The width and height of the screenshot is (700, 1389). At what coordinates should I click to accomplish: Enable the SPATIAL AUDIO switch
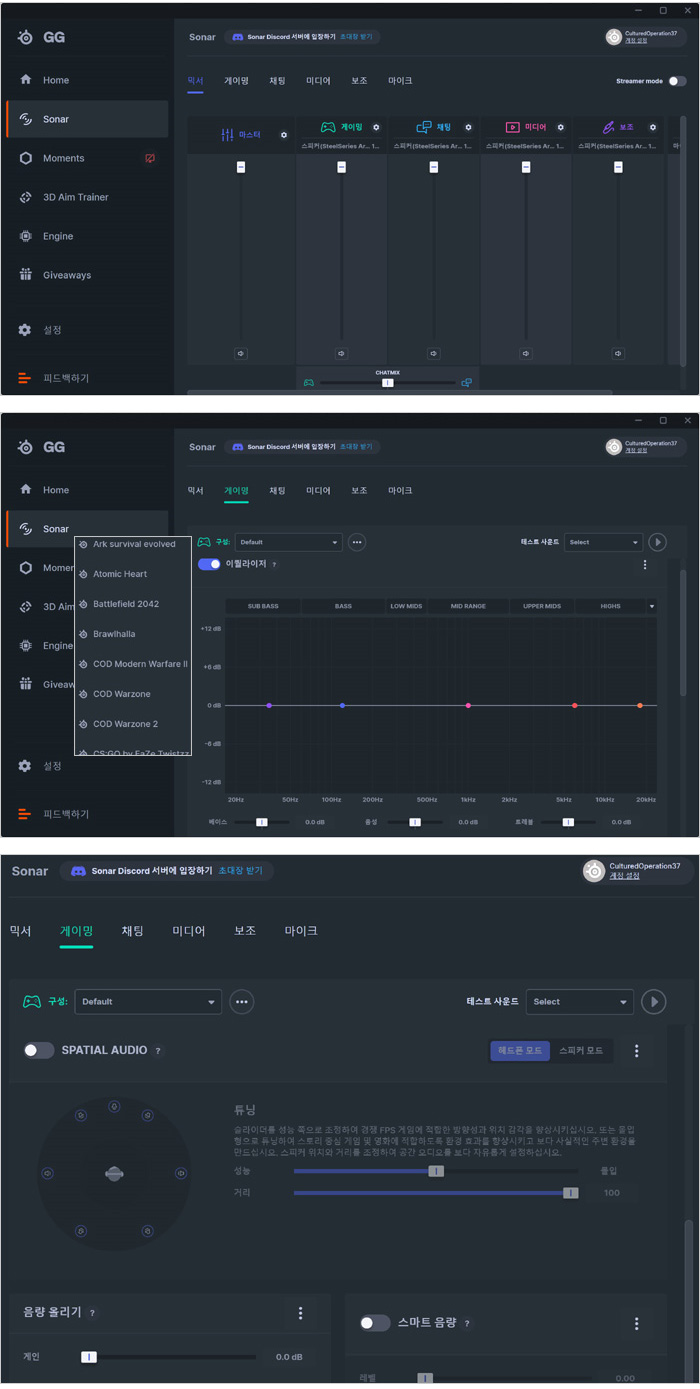[39, 1050]
